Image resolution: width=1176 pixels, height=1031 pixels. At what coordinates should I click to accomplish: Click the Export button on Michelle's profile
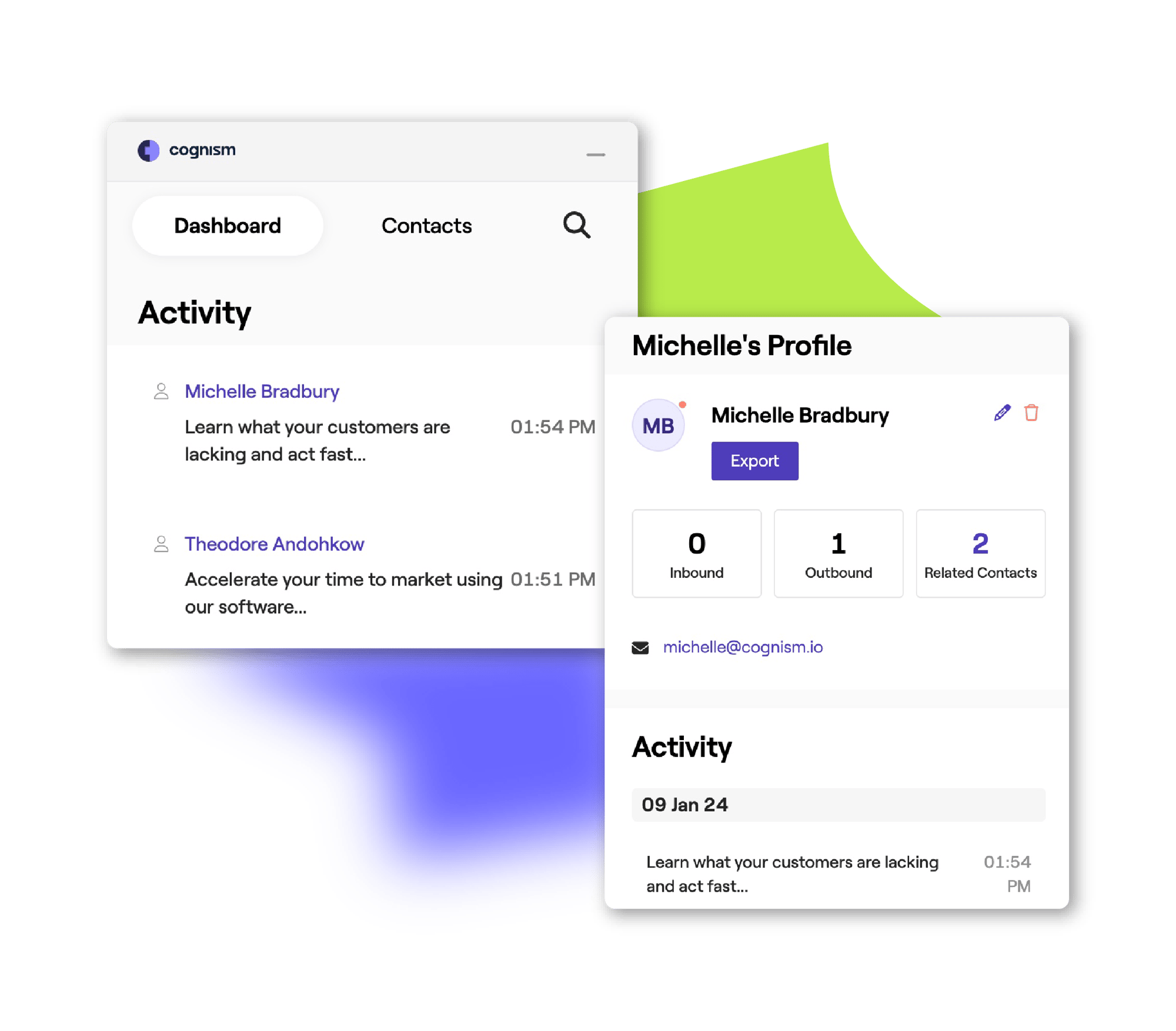click(755, 459)
